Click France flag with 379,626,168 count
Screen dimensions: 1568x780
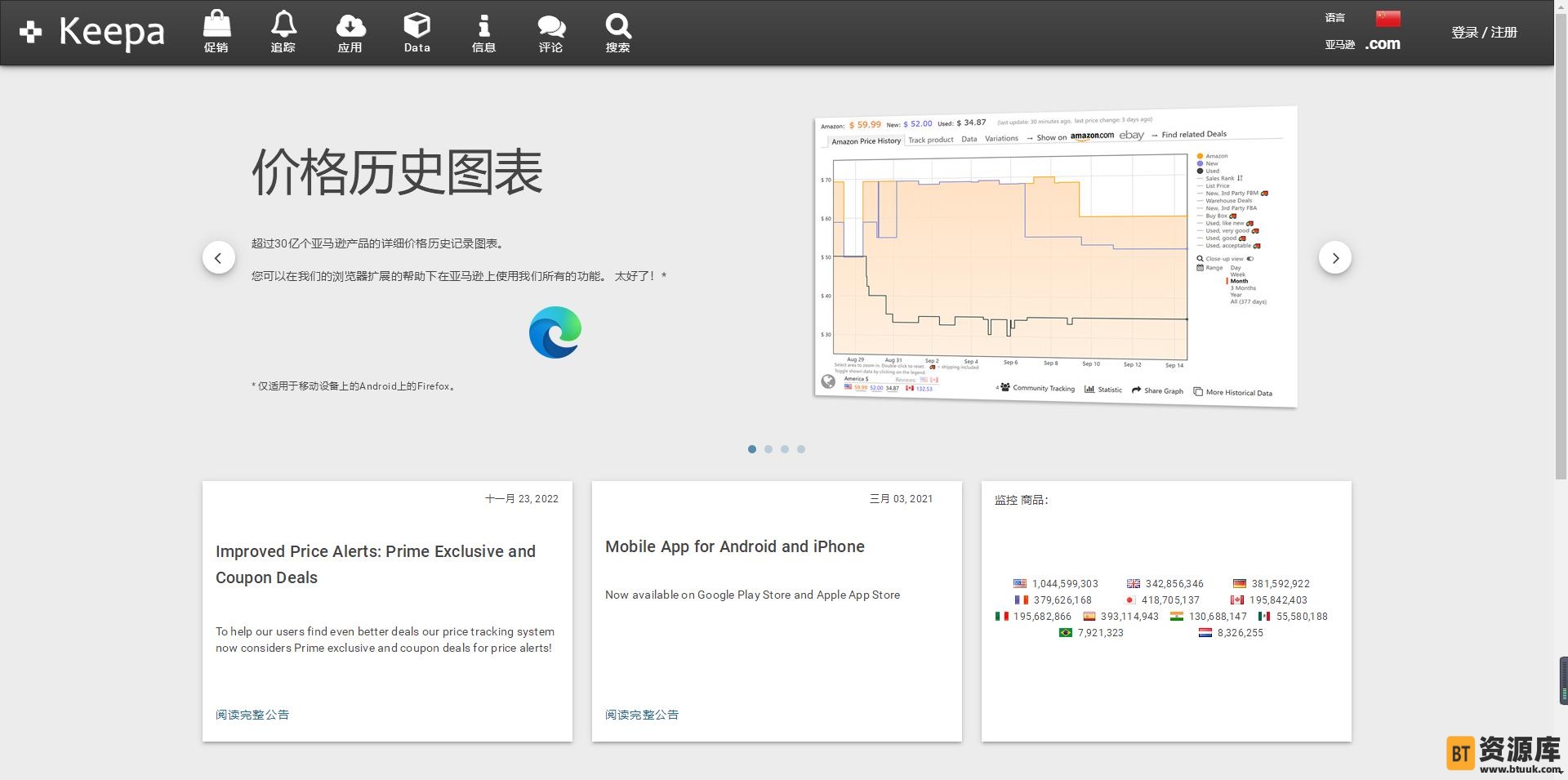1053,600
